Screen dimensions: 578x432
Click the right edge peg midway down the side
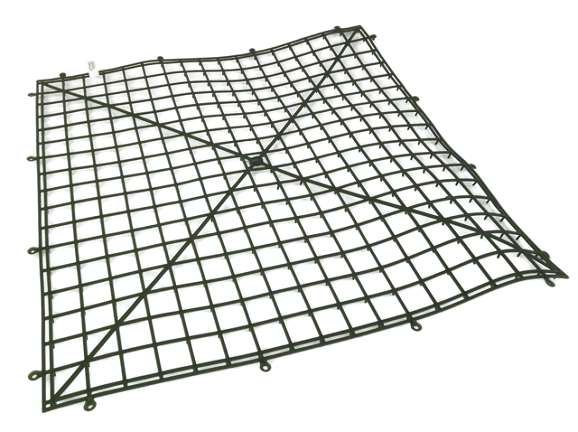coord(472,166)
